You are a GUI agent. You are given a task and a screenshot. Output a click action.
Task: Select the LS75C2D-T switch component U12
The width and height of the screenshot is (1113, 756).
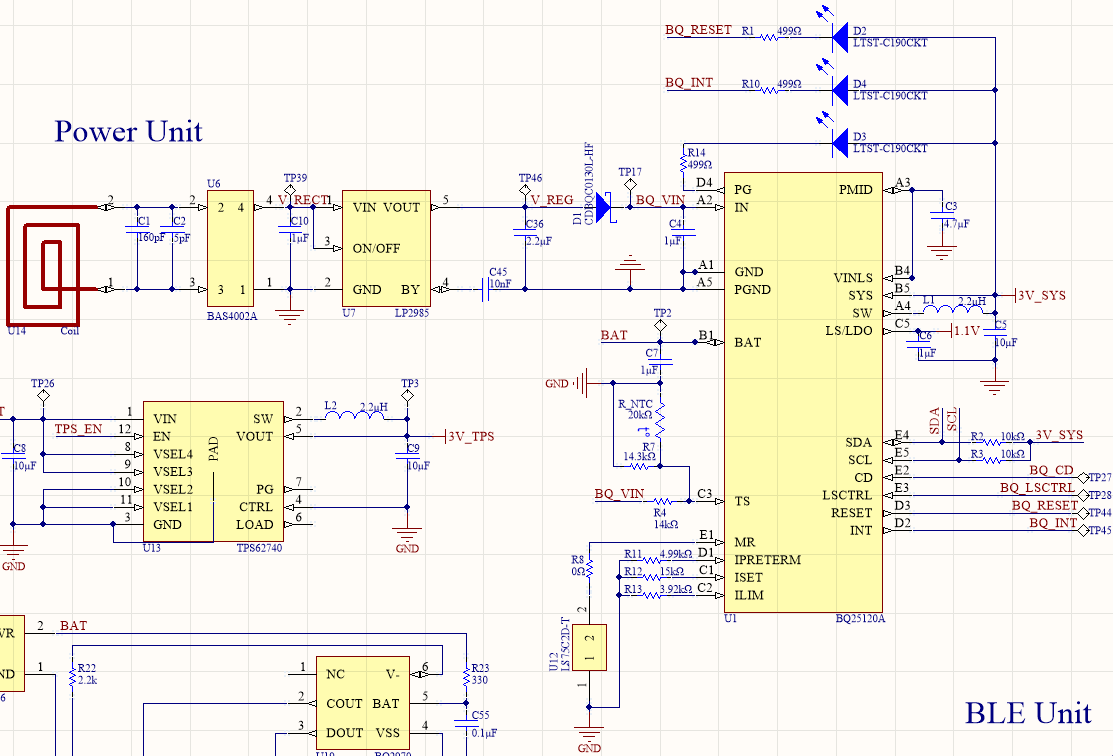click(x=589, y=647)
